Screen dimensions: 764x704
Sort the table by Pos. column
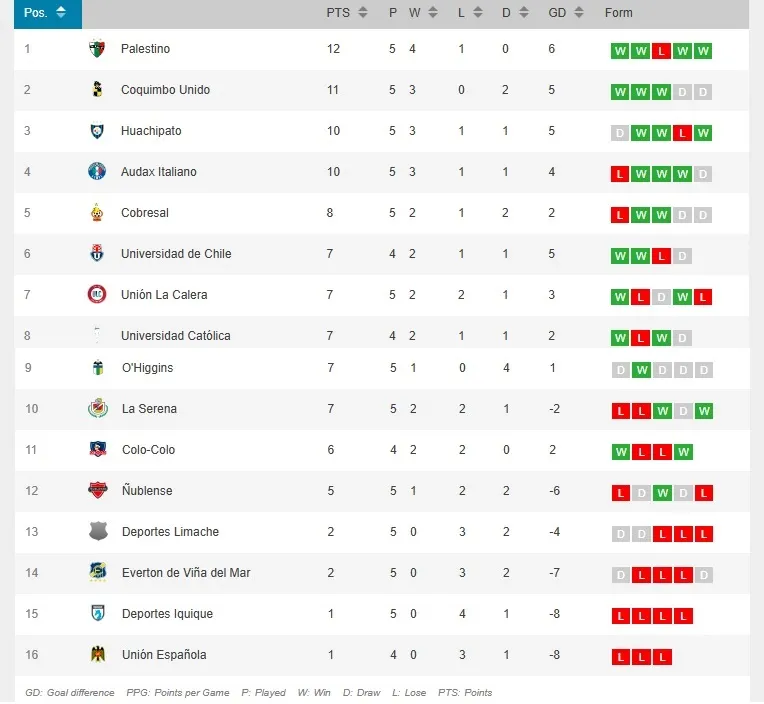pyautogui.click(x=47, y=13)
